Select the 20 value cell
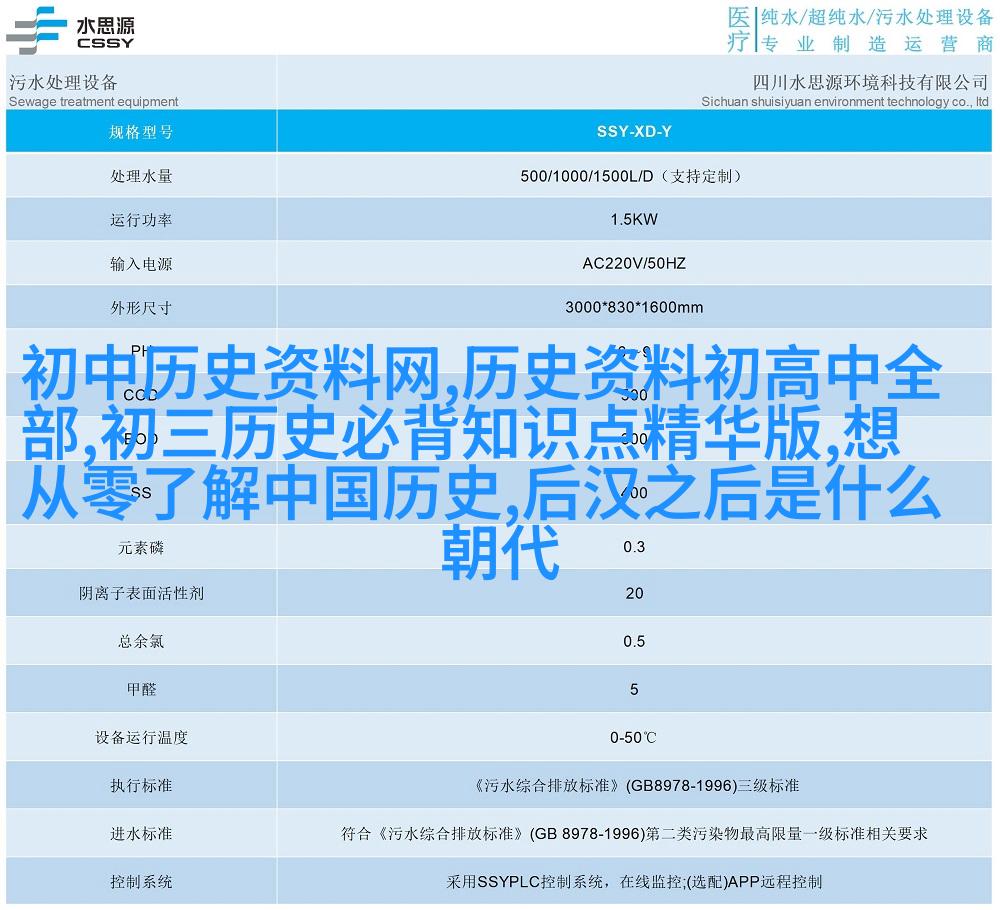This screenshot has height=910, width=1000. [x=635, y=593]
